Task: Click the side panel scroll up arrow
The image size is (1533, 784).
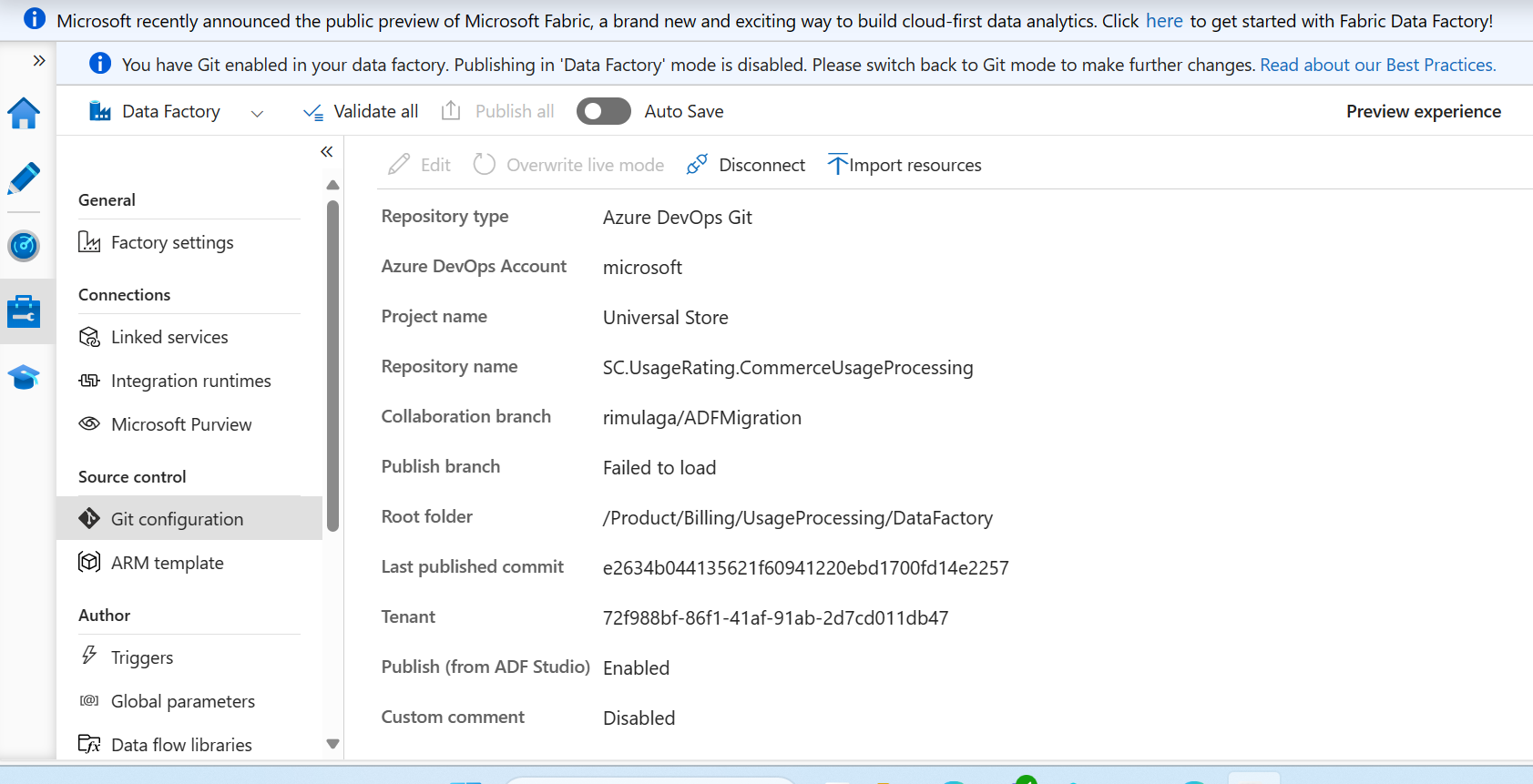Action: [333, 185]
